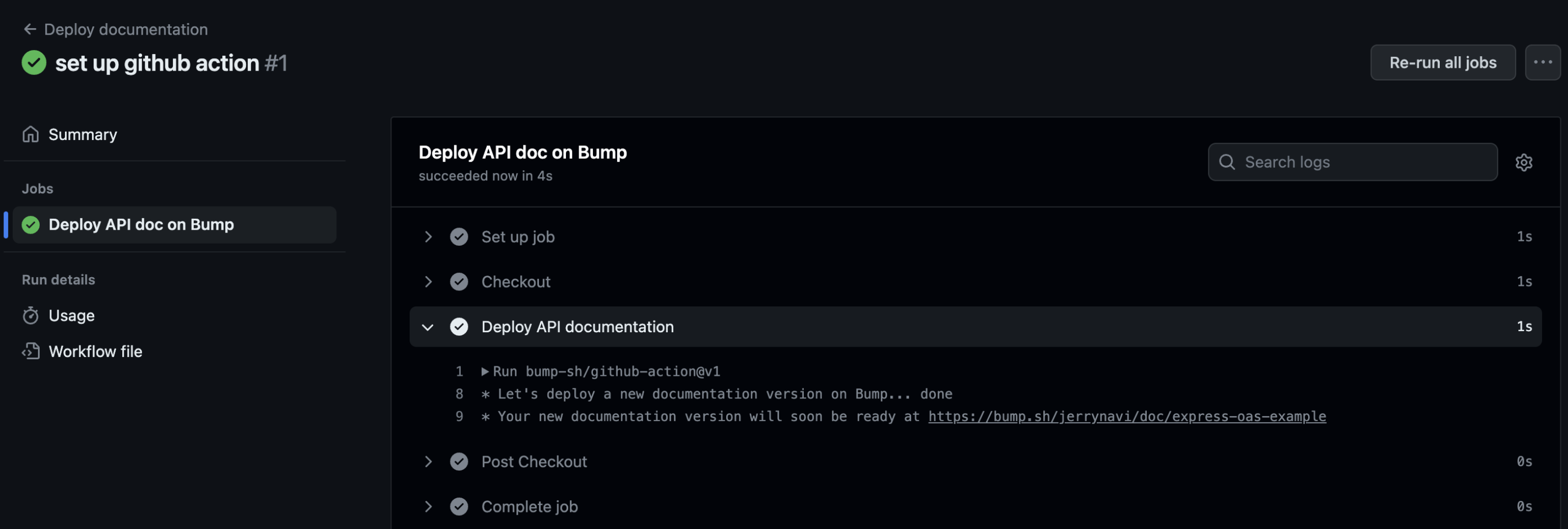The width and height of the screenshot is (1568, 529).
Task: Click the Usage stopwatch icon
Action: [x=30, y=315]
